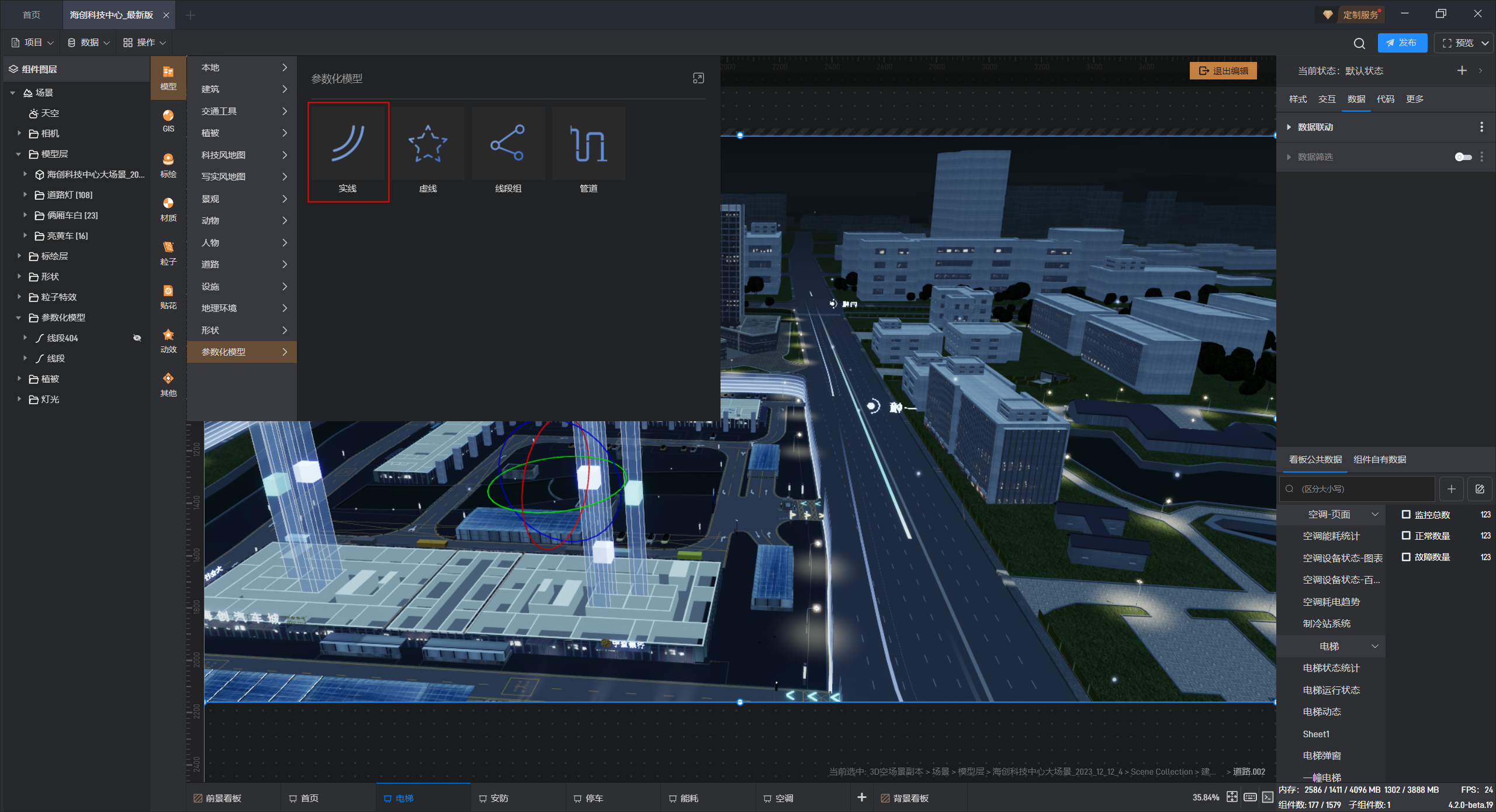Click the 退出编辑 exit edit button
Screen dimensions: 1496x812
(x=1223, y=71)
